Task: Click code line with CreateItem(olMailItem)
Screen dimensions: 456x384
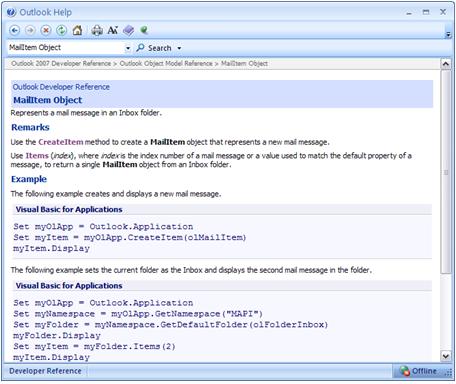Action: click(130, 237)
